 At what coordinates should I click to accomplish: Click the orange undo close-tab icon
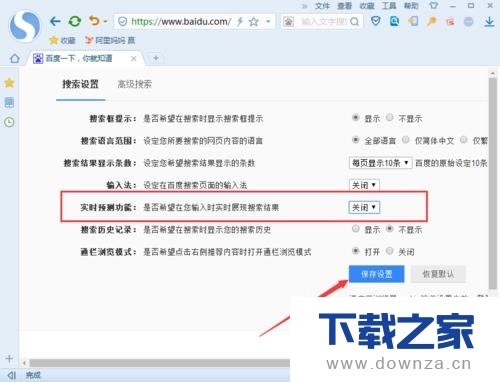pos(94,21)
